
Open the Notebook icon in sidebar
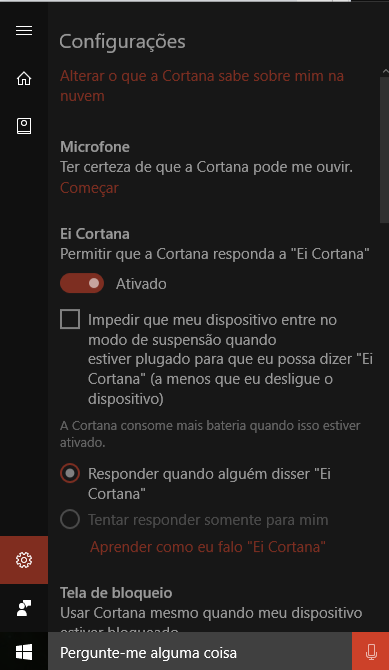[24, 126]
